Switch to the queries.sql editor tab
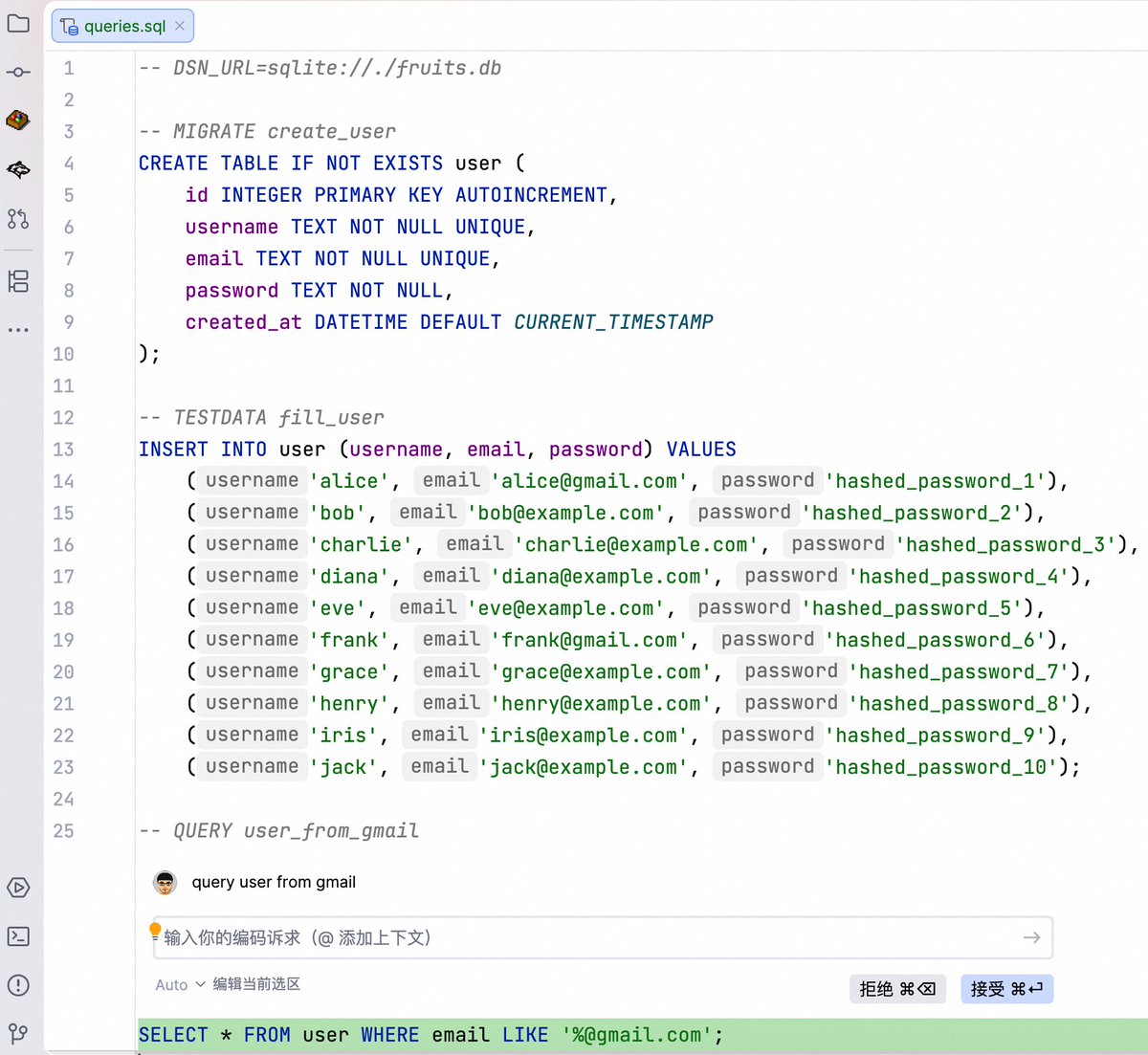Viewport: 1148px width, 1055px height. tap(122, 26)
